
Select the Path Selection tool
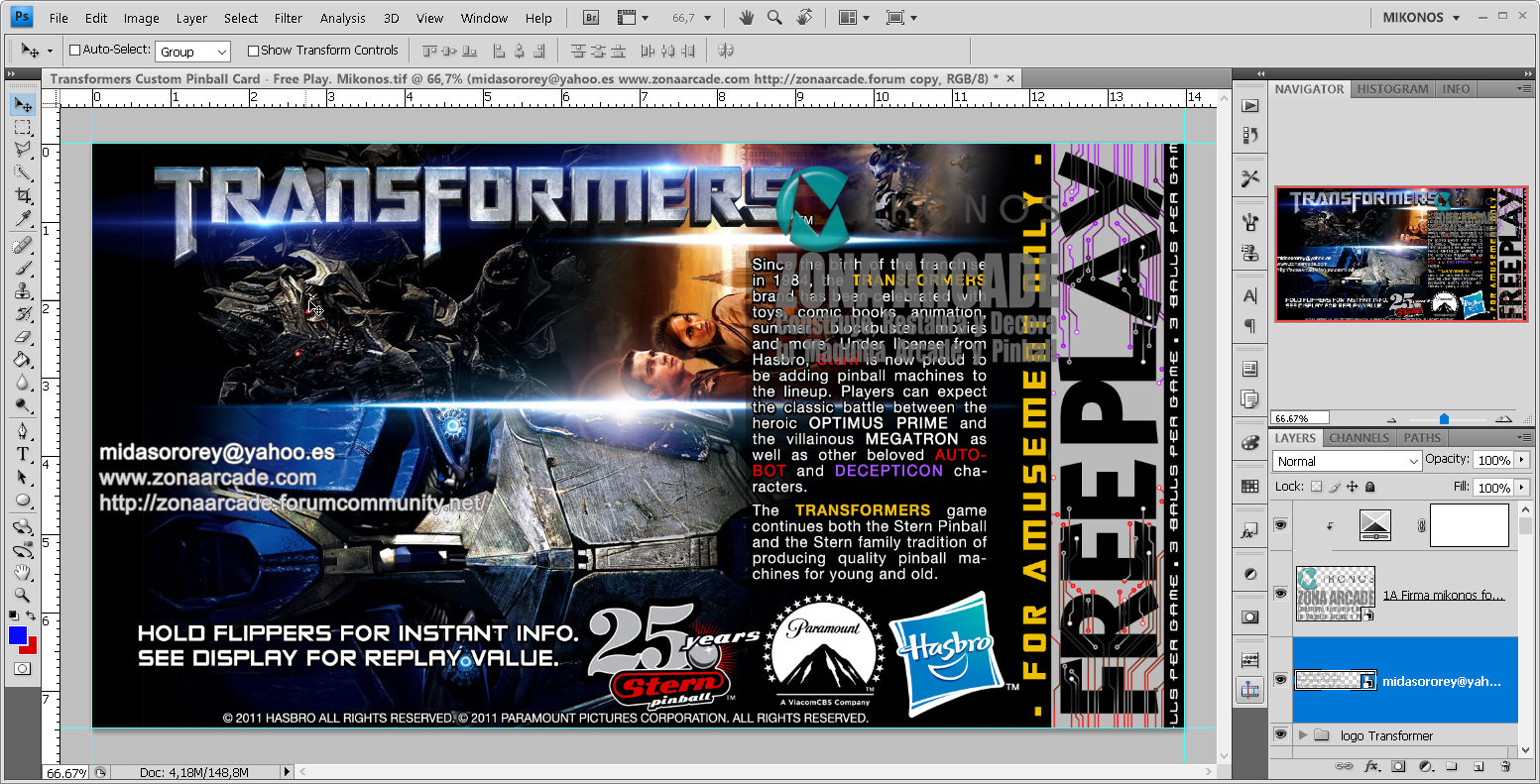pos(23,478)
